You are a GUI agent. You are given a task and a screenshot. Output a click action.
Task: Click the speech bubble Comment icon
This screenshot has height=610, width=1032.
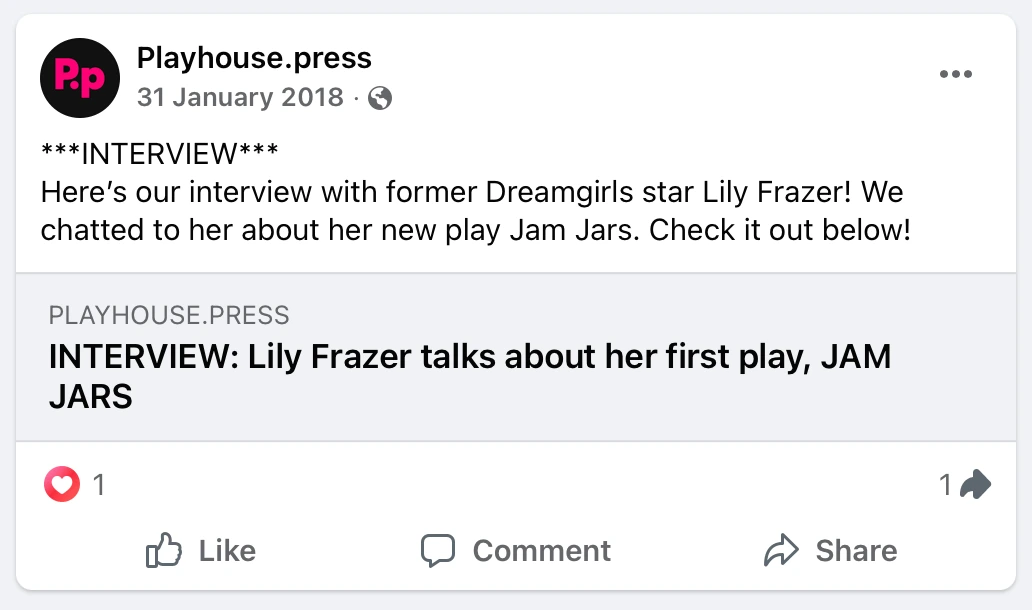[438, 550]
